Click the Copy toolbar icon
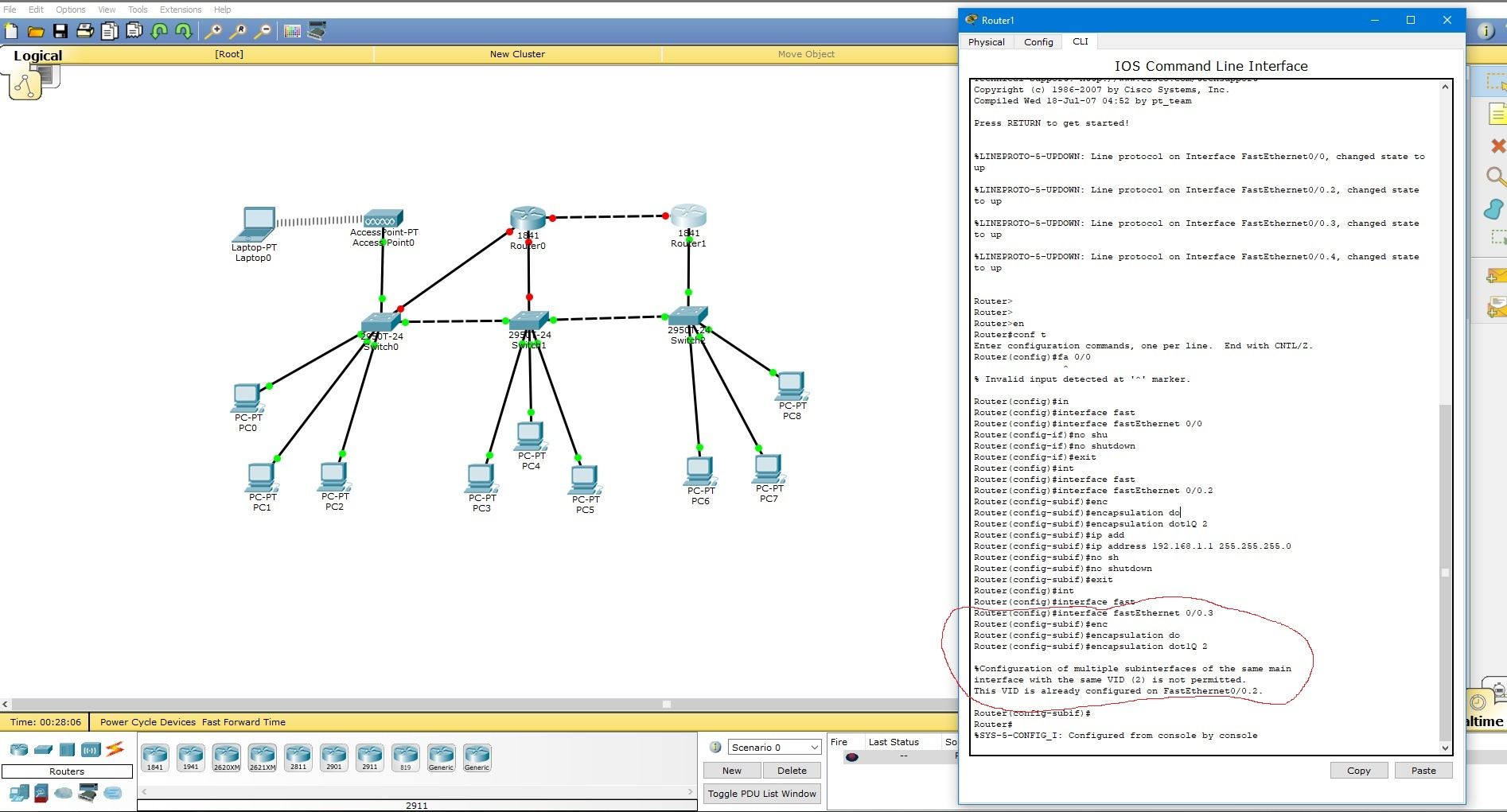Screen dimensions: 1507x812 110,31
